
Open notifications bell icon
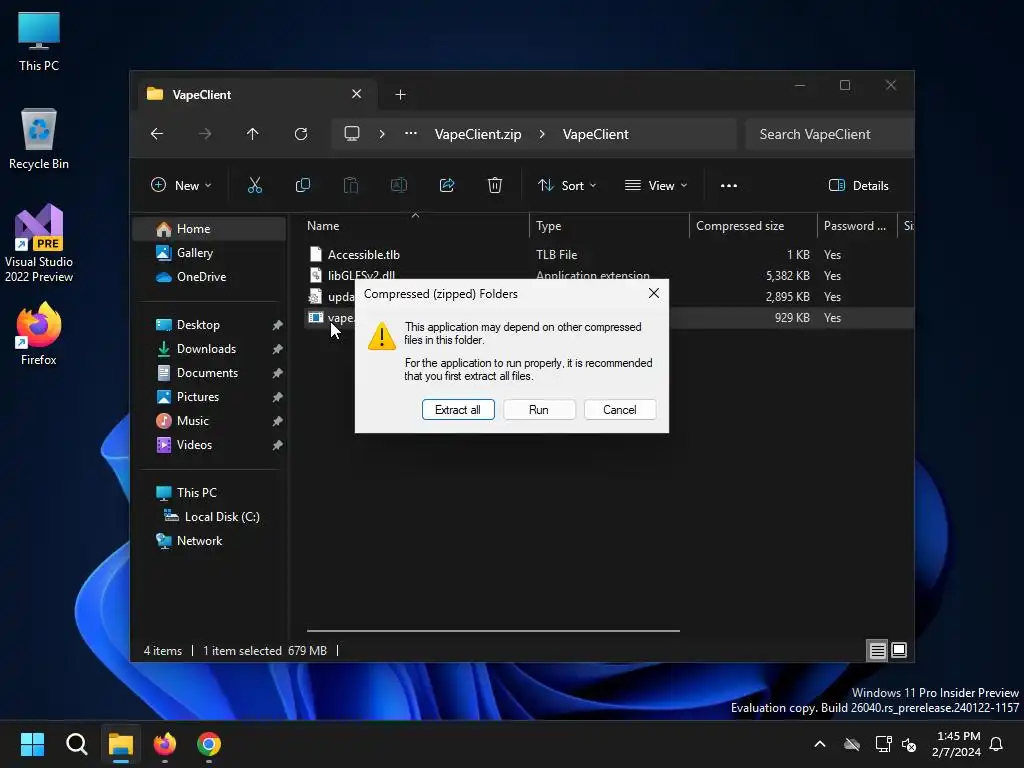pos(996,744)
